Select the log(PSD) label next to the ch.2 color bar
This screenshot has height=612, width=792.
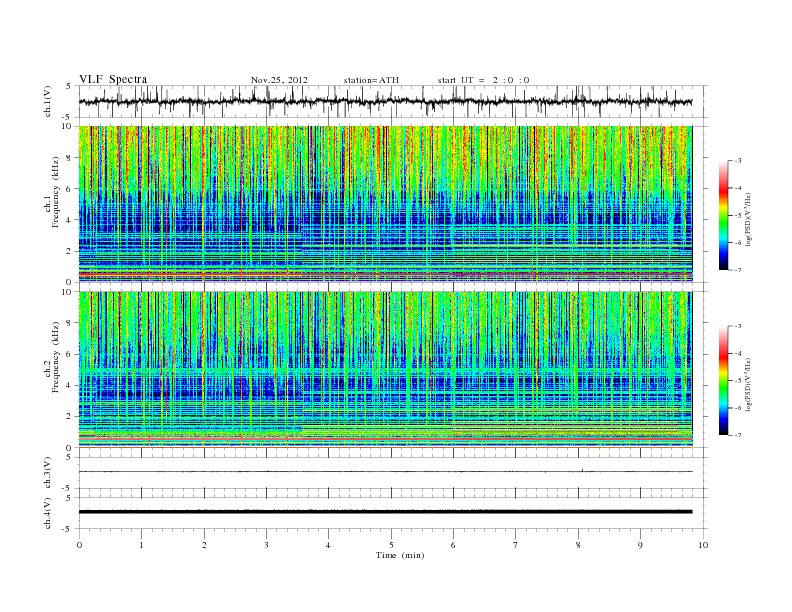(x=748, y=385)
